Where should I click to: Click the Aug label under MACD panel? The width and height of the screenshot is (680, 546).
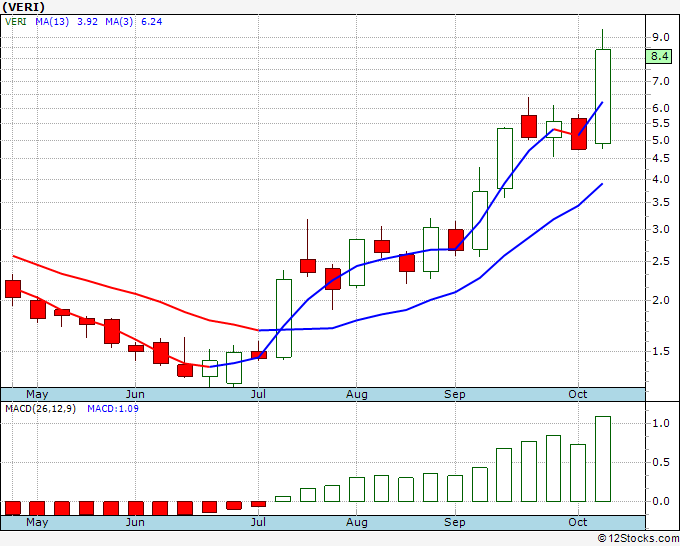coord(357,522)
